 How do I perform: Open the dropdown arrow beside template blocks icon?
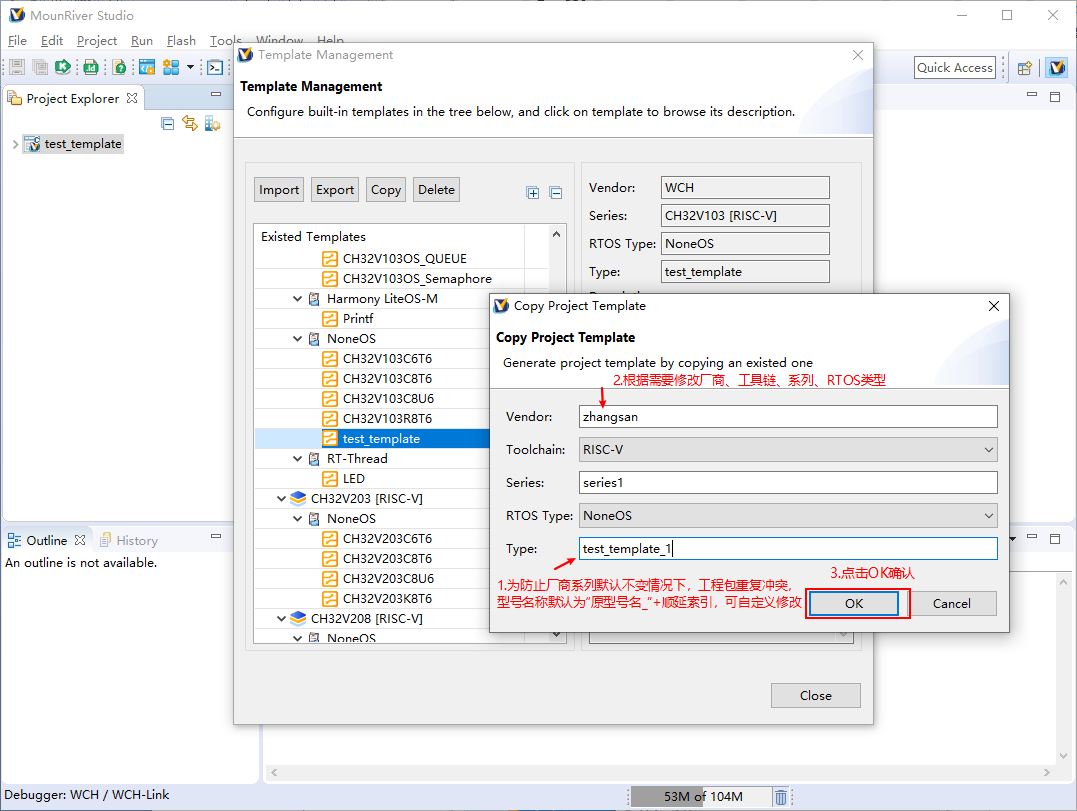point(190,67)
